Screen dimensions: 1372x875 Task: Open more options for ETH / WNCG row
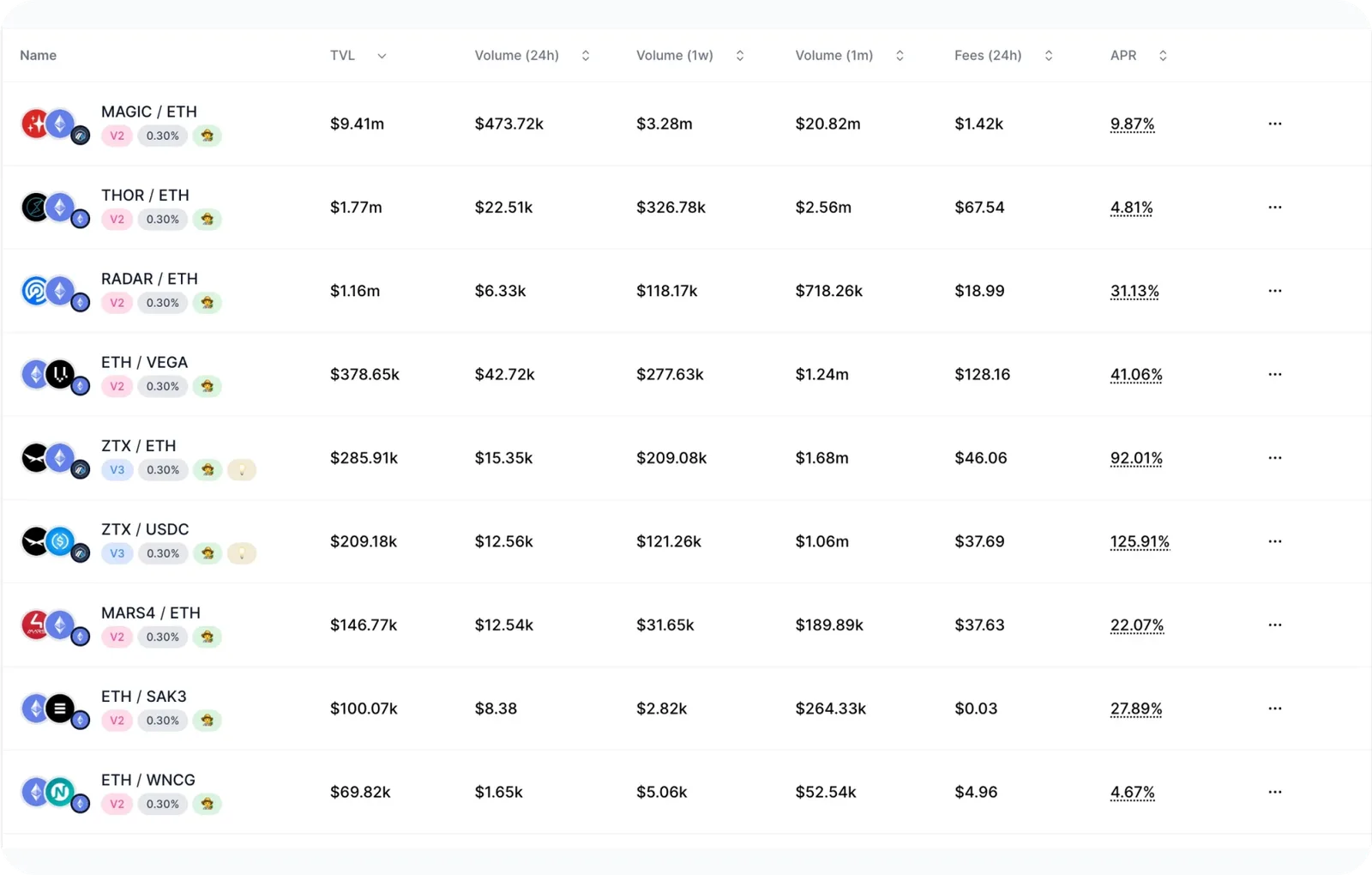point(1275,792)
